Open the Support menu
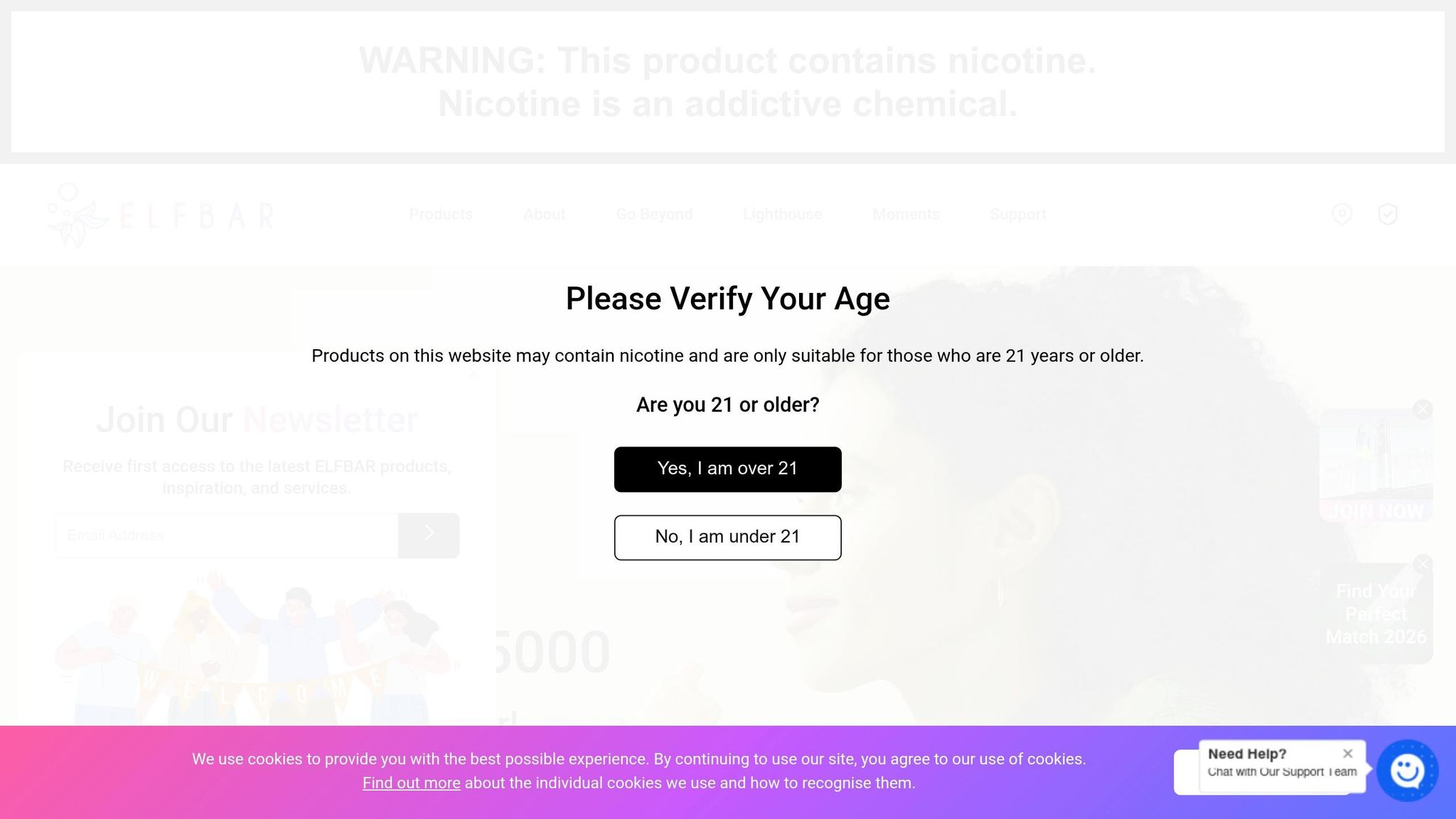The image size is (1456, 819). pyautogui.click(x=1017, y=215)
